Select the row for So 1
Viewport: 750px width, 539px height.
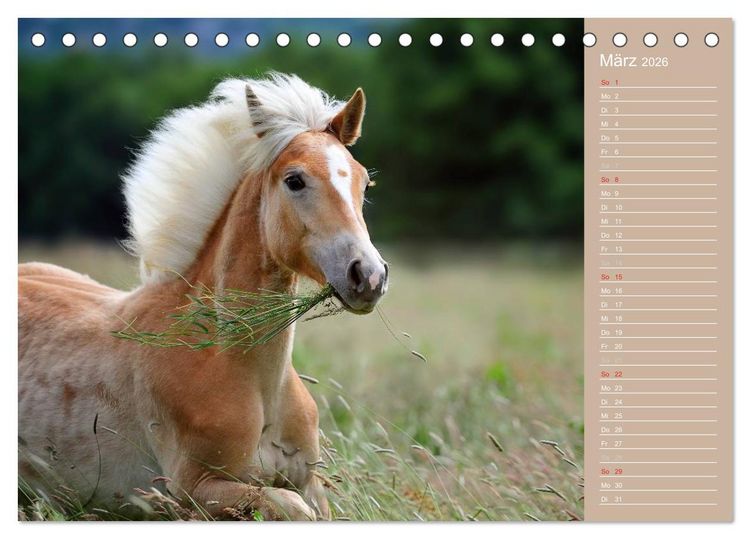coord(658,82)
